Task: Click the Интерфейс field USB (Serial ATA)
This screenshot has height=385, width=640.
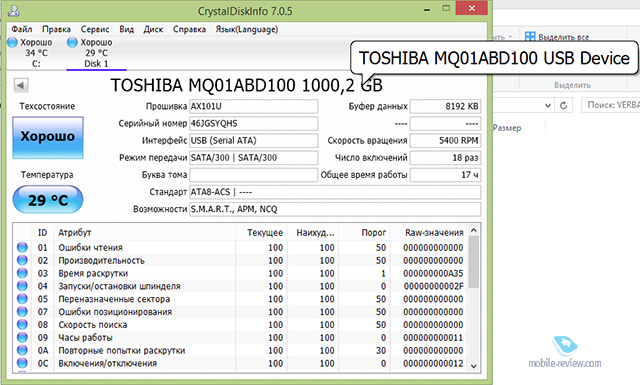Action: point(253,141)
